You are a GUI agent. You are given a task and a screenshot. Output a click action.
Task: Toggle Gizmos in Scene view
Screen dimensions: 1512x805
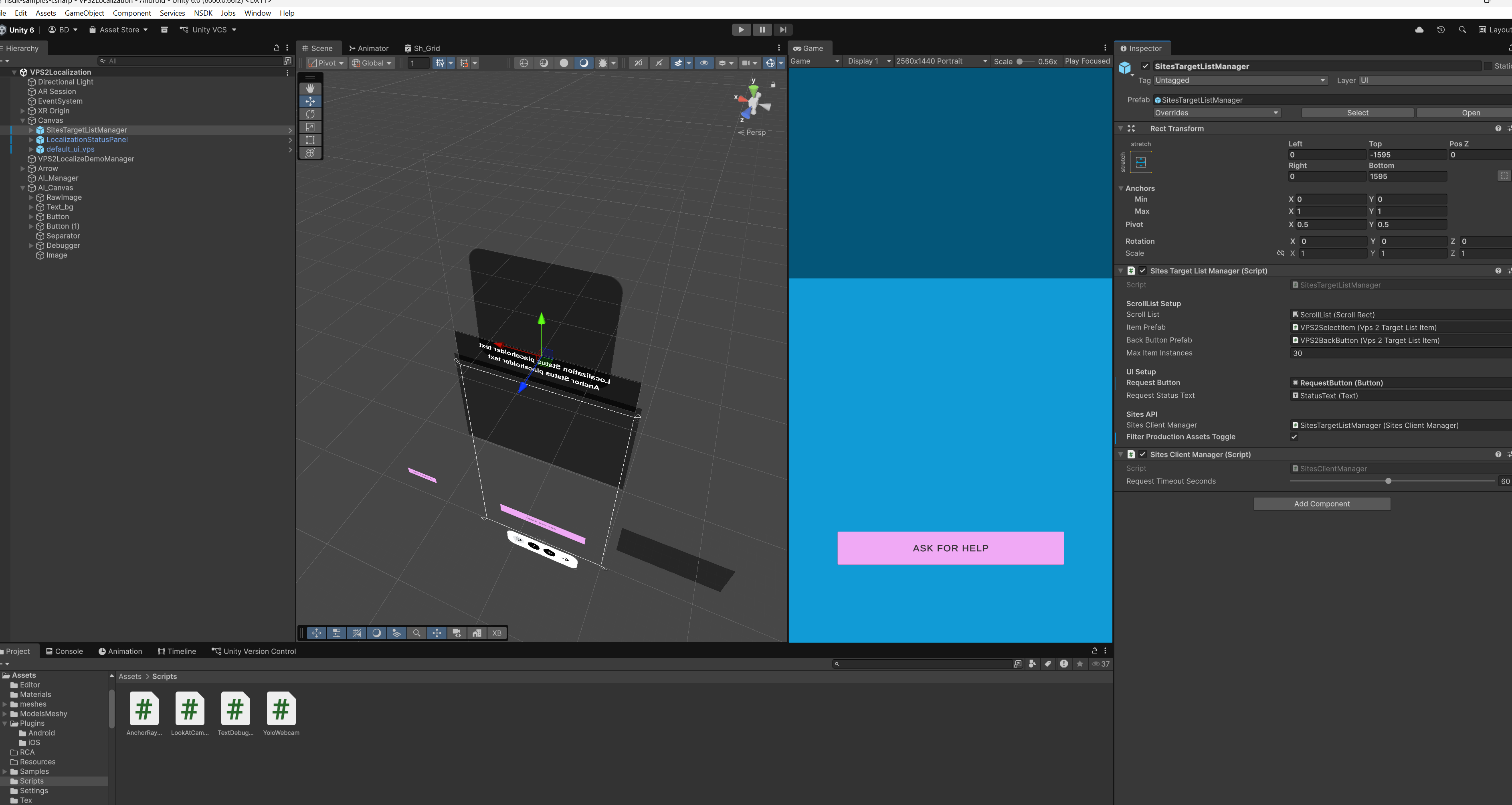770,63
